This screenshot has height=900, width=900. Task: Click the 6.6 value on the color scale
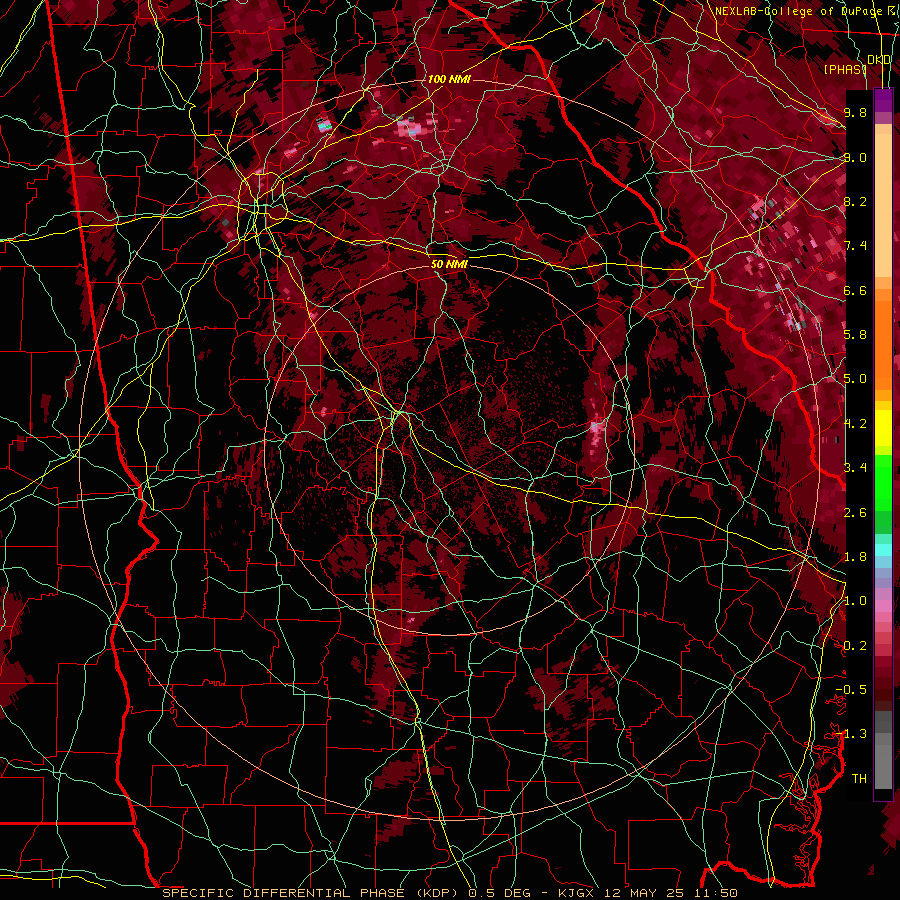855,290
